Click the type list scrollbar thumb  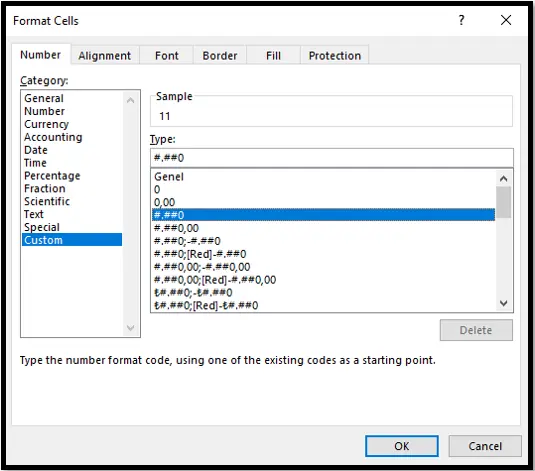(x=503, y=202)
